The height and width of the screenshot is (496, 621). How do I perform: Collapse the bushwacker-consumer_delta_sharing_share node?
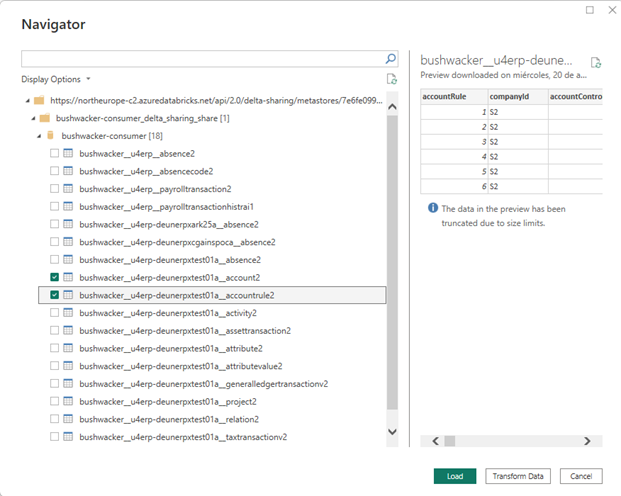(33, 118)
